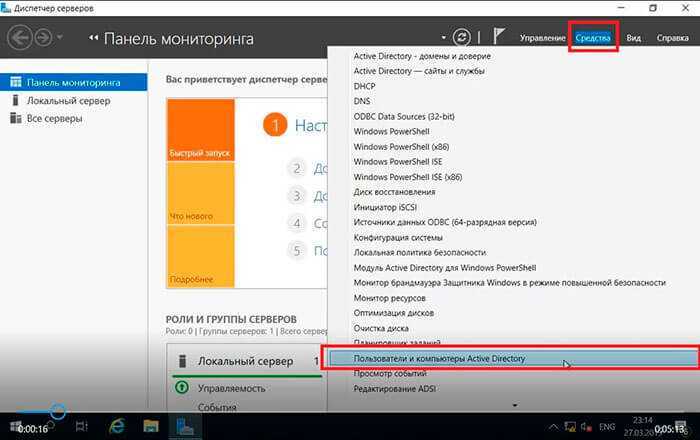The width and height of the screenshot is (700, 440).
Task: Open Internet Explorer from taskbar
Action: click(117, 427)
